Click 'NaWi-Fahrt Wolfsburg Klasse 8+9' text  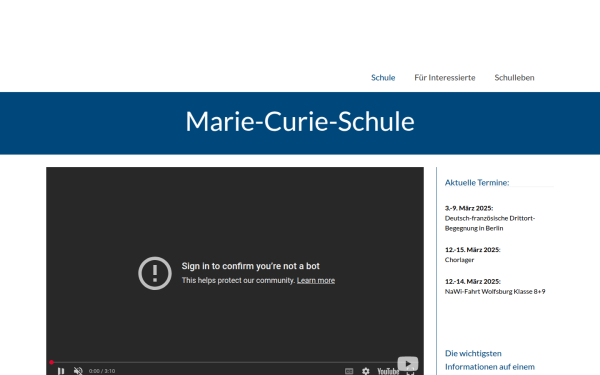[495, 292]
